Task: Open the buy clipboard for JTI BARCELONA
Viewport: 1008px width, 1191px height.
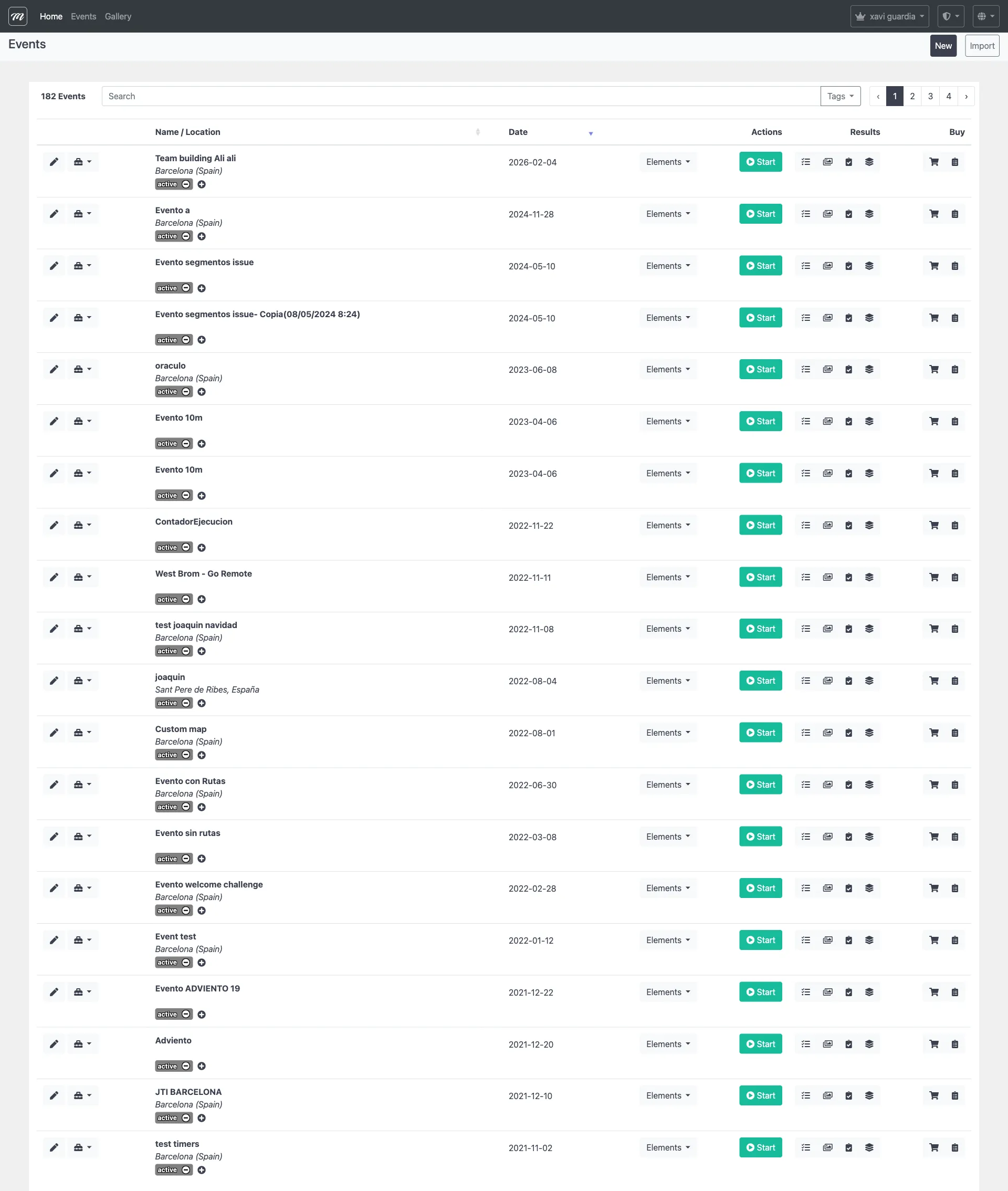Action: pos(954,1095)
